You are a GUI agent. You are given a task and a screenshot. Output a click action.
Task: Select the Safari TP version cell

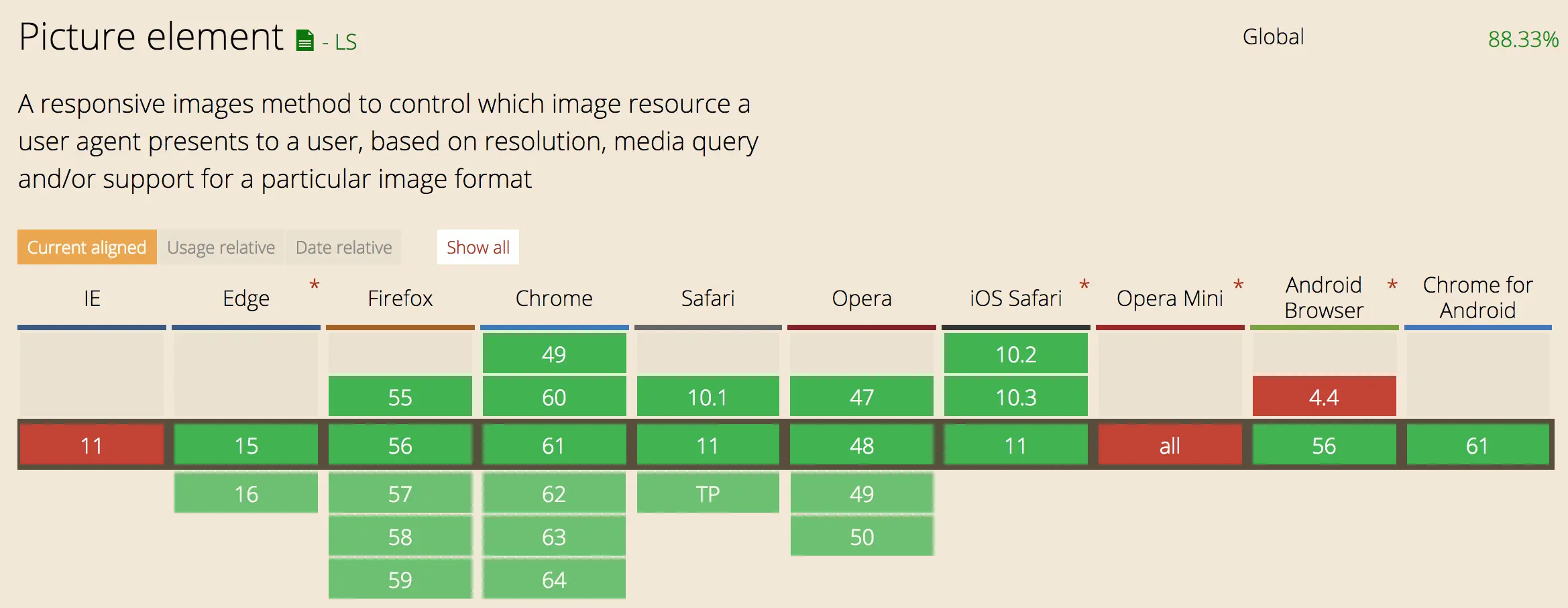(708, 493)
